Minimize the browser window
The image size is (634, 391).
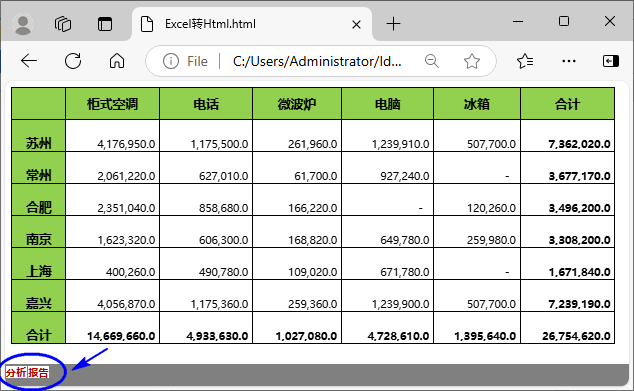[x=518, y=21]
